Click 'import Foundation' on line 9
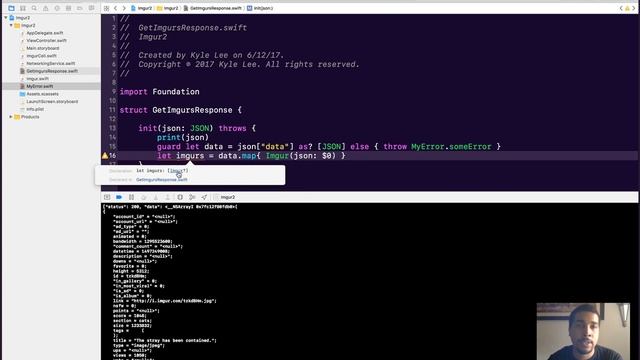Viewport: 640px width, 360px height. click(x=160, y=92)
